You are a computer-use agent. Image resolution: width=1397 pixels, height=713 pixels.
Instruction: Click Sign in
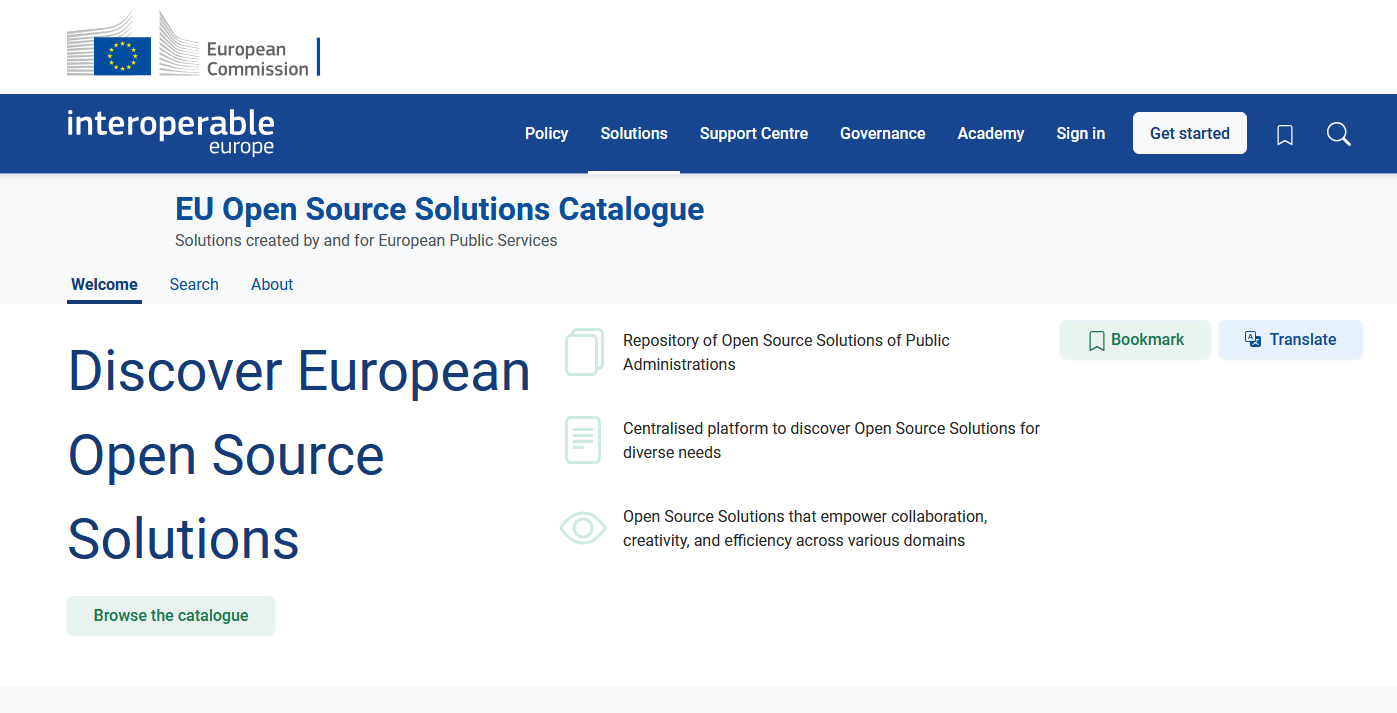tap(1081, 133)
